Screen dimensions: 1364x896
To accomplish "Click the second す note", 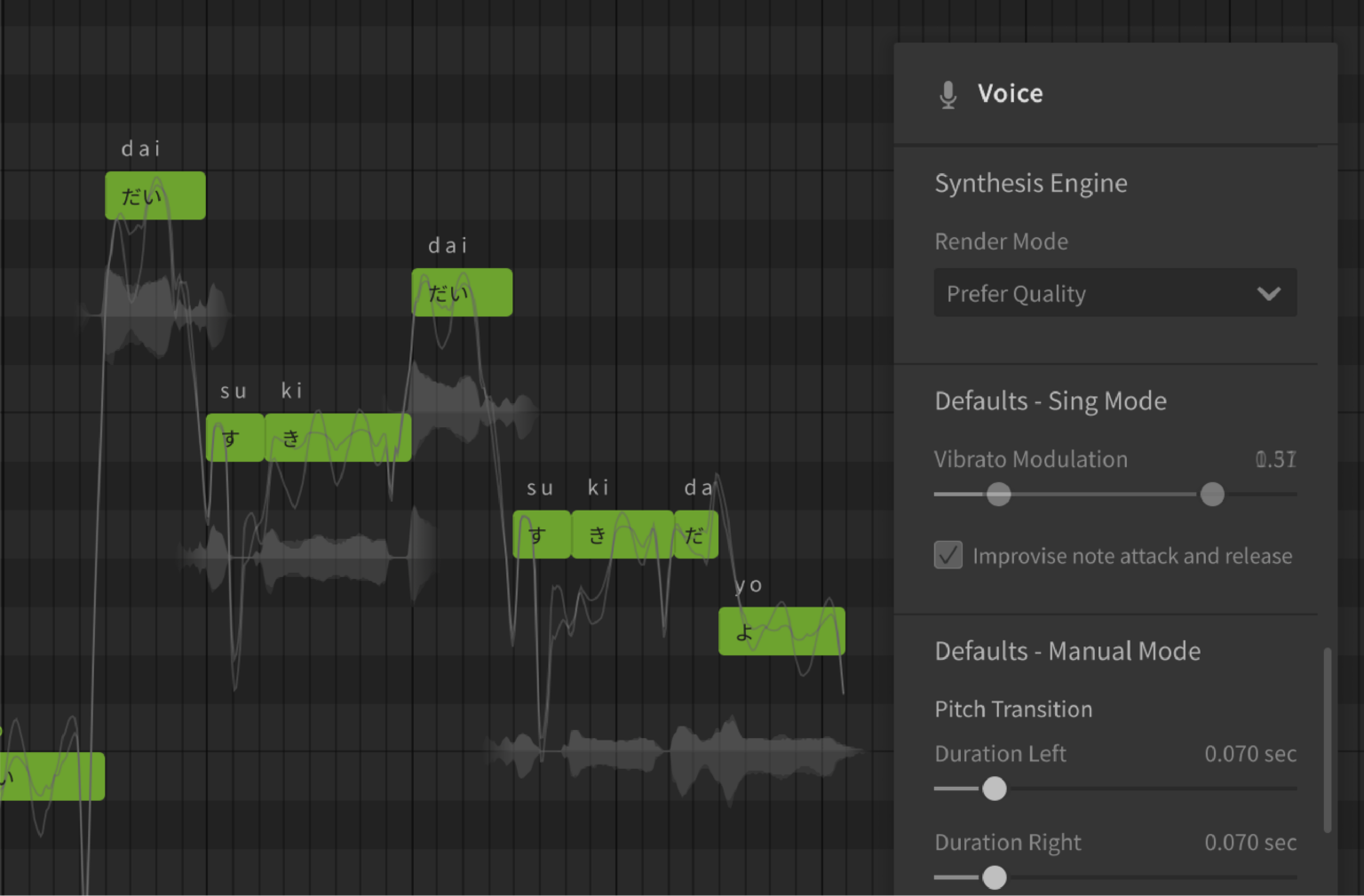I will tap(542, 535).
